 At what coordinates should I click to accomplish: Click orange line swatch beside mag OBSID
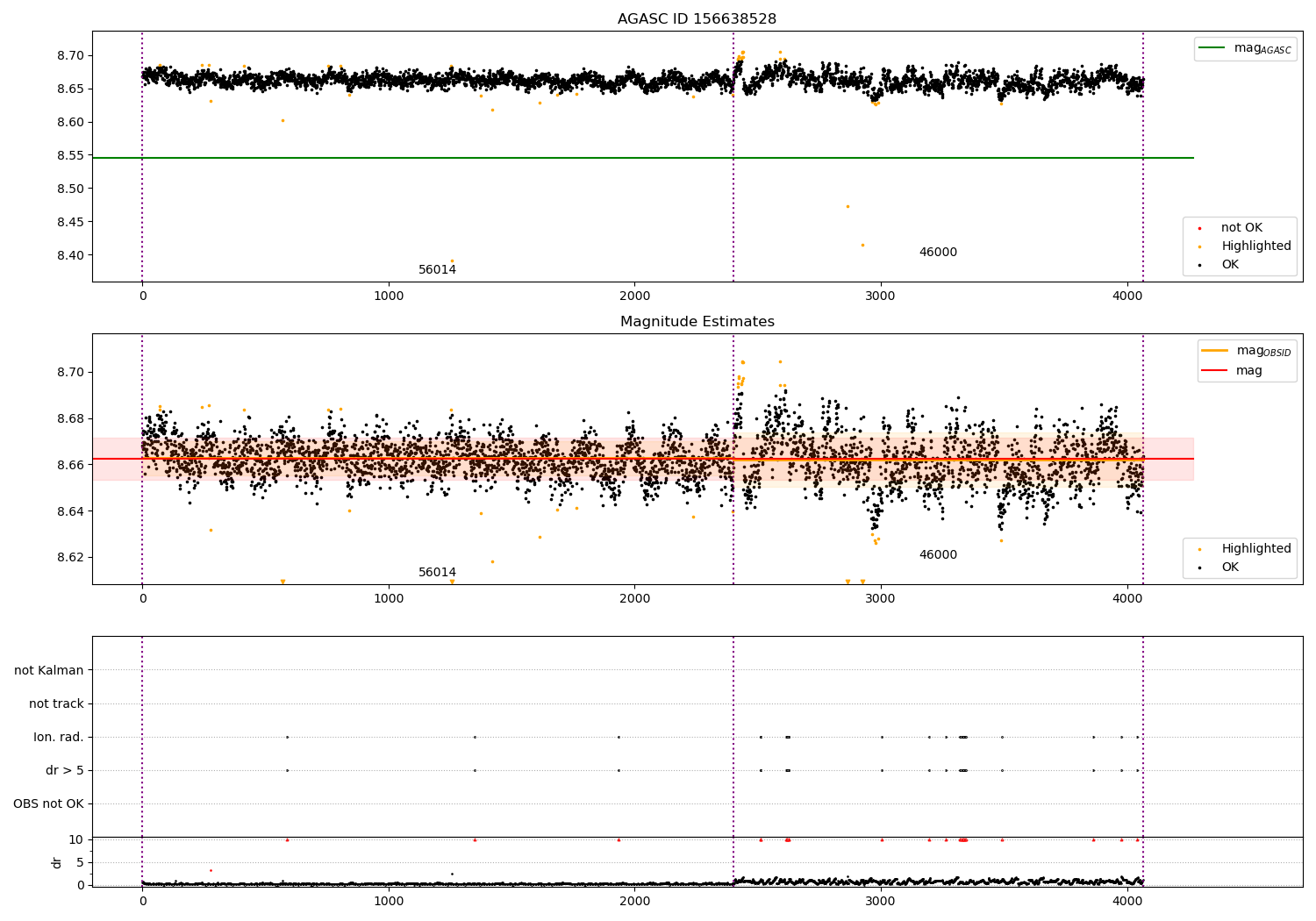pyautogui.click(x=1215, y=351)
